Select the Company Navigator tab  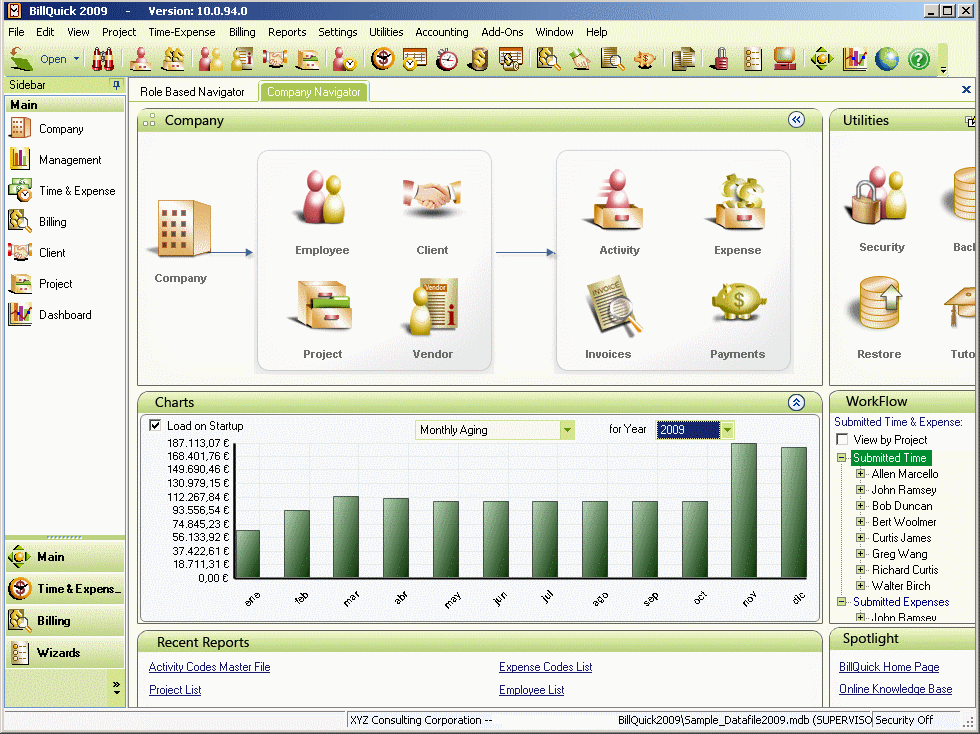tap(314, 92)
